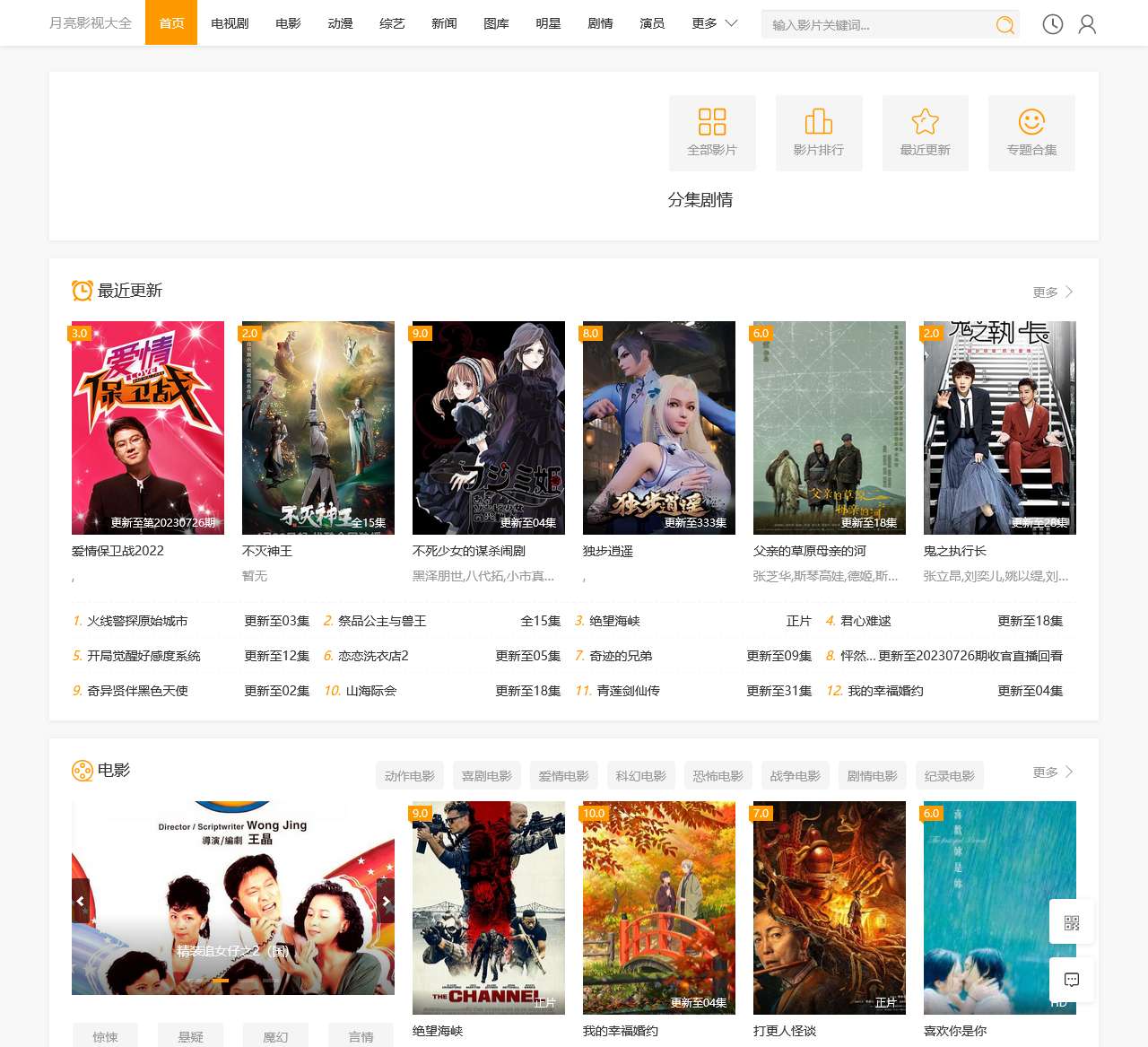The width and height of the screenshot is (1148, 1047).
Task: Open 我的幸福婚约 movie poster thumbnail
Action: point(659,908)
